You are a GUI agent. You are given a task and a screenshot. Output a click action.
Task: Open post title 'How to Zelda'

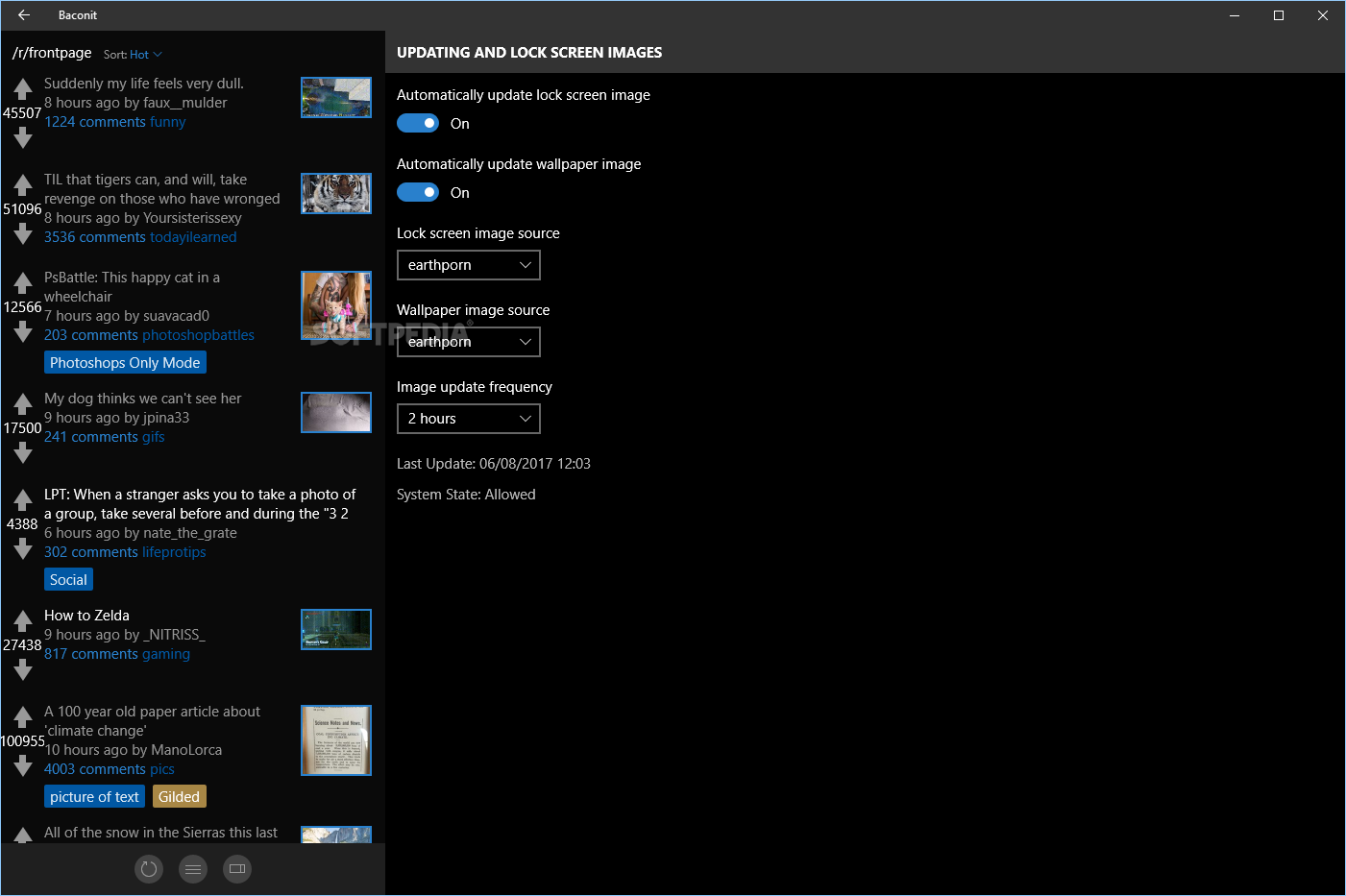click(86, 616)
